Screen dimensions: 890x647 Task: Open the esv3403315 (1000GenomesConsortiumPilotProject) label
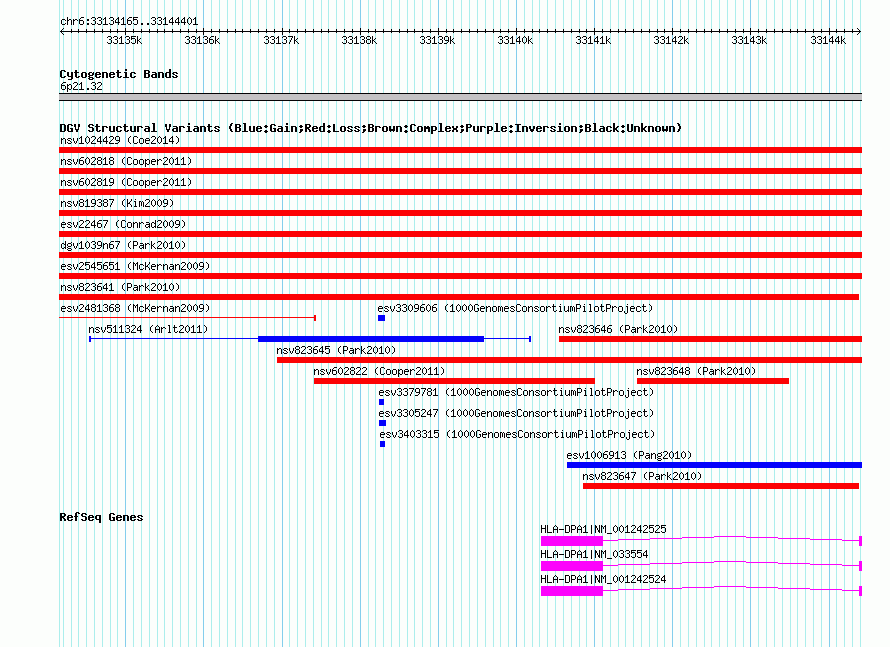pyautogui.click(x=518, y=434)
